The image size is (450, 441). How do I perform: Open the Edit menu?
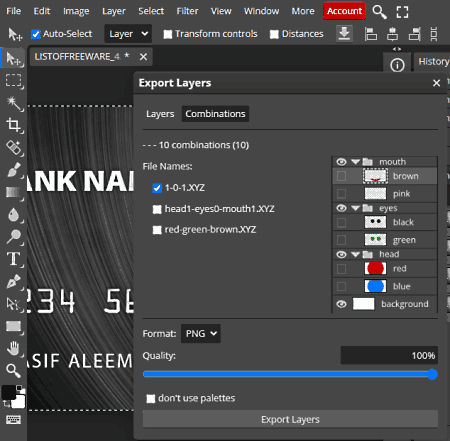[42, 11]
